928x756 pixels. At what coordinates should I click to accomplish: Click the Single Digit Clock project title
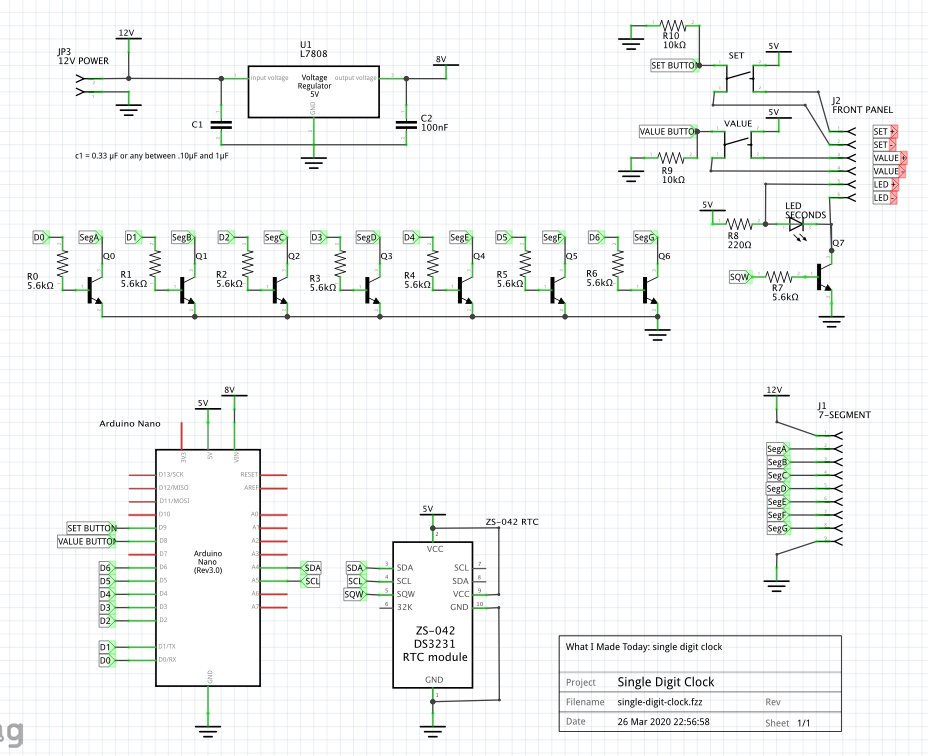pyautogui.click(x=665, y=682)
